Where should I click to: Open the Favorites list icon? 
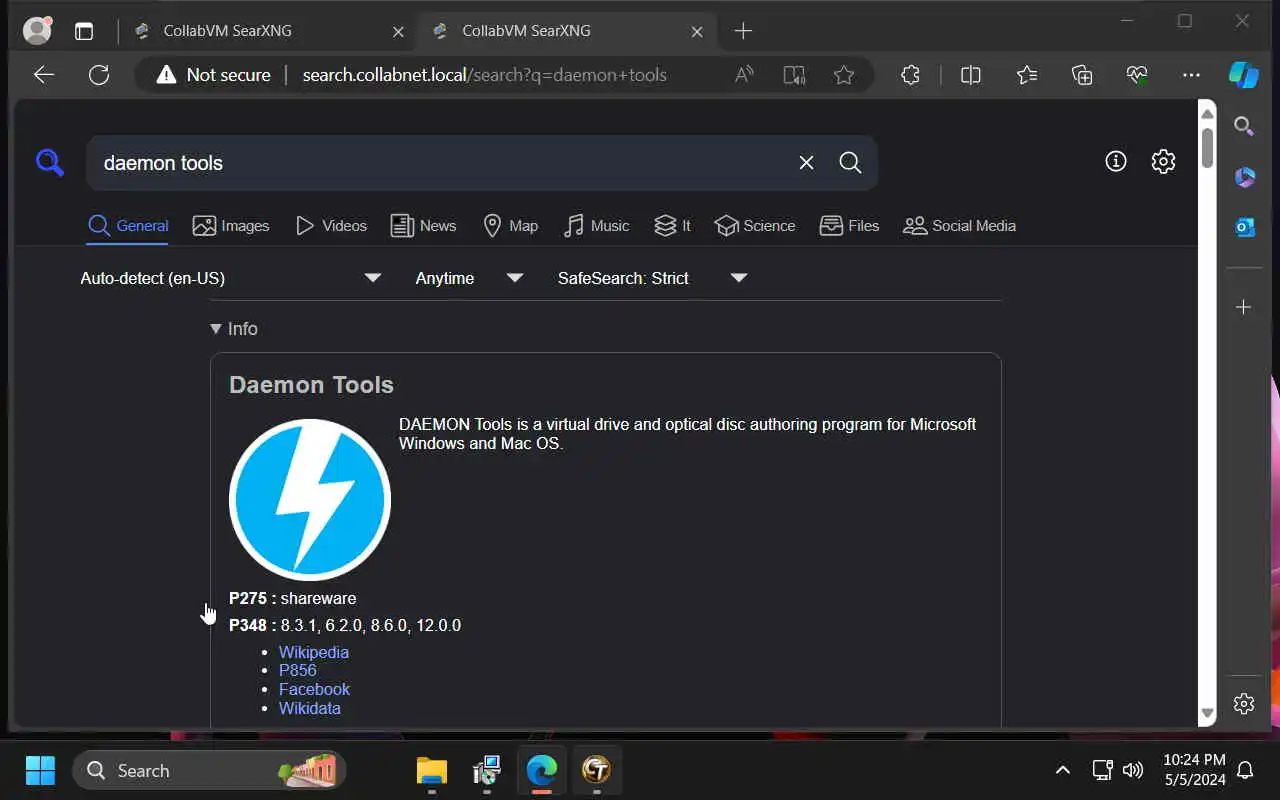pos(1027,75)
